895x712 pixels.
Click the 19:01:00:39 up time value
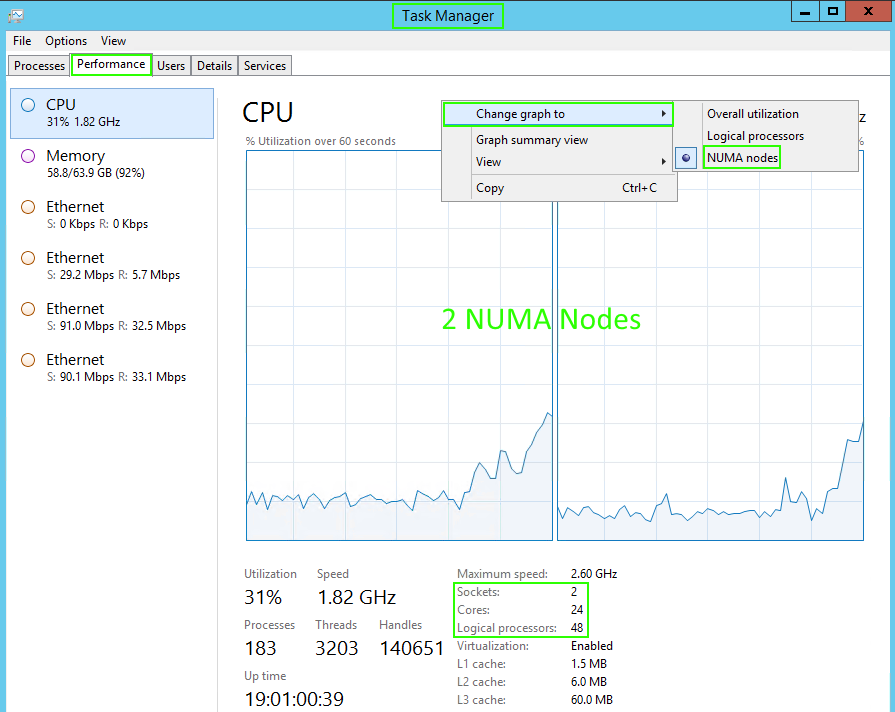point(294,699)
